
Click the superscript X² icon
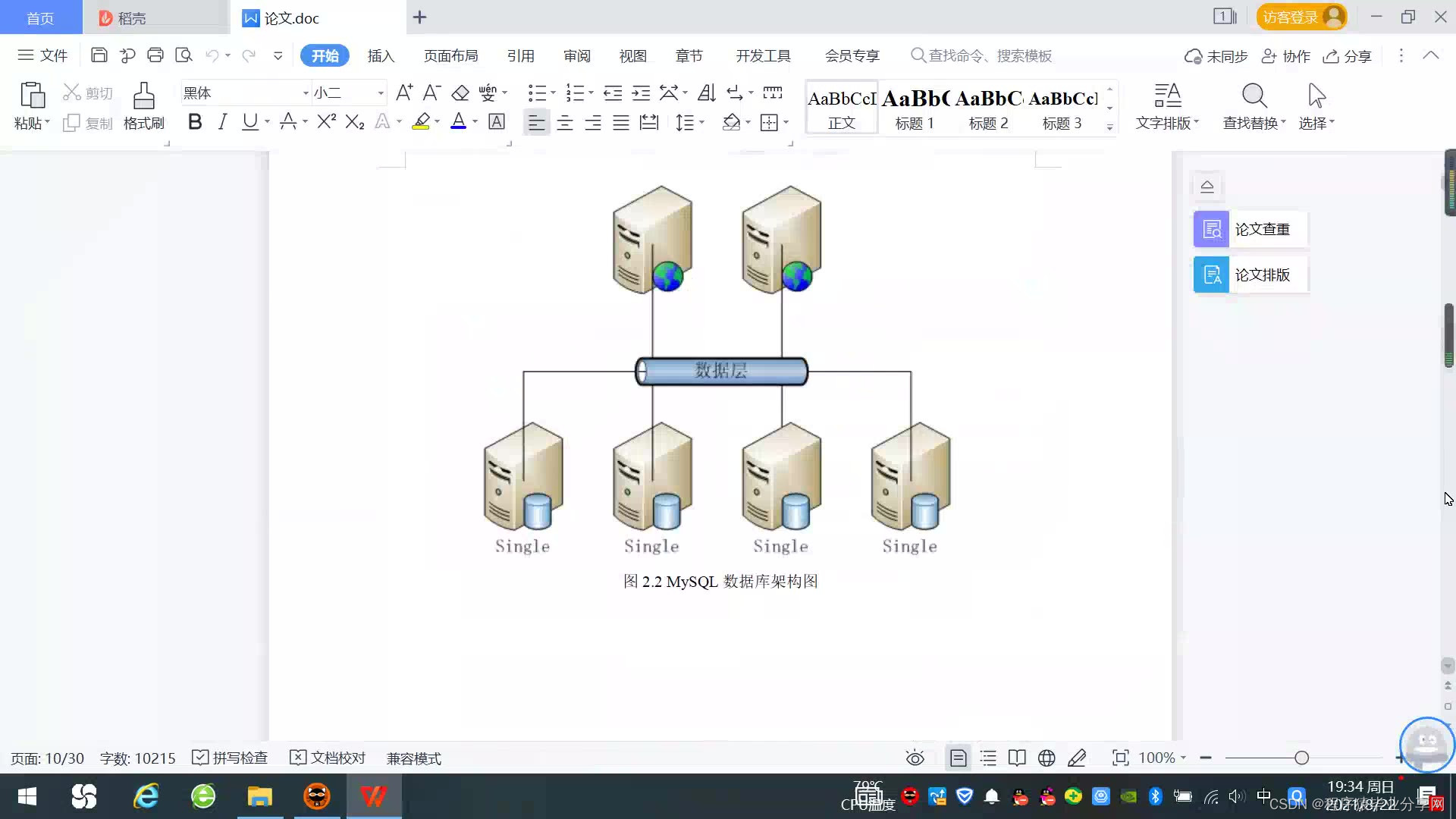tap(326, 122)
